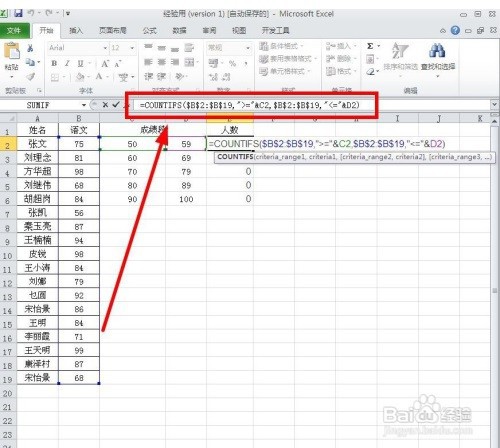Click the Increase Decimal icon
This screenshot has height=448, width=500.
(x=213, y=77)
